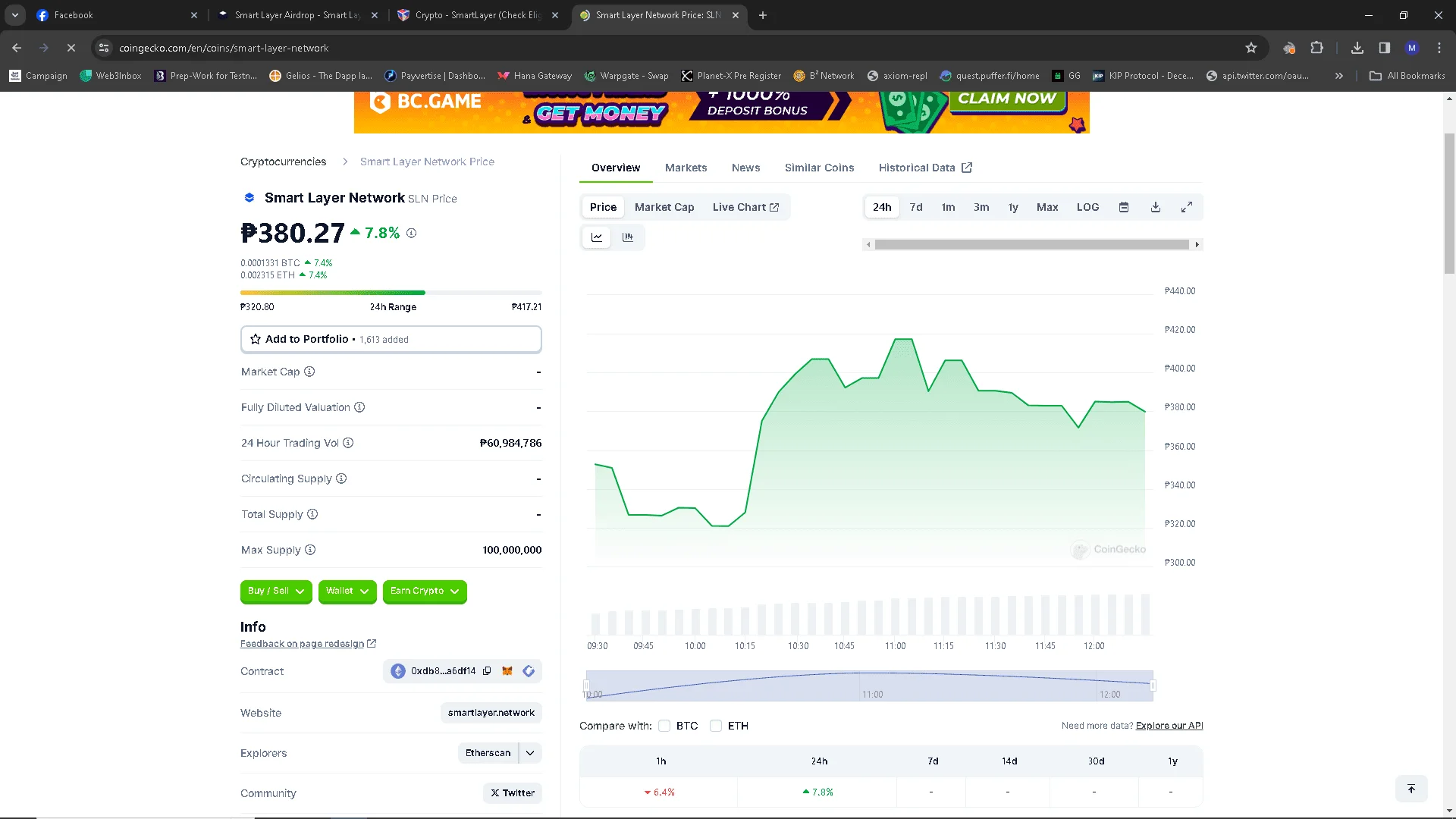The height and width of the screenshot is (819, 1456).
Task: Open the All Bookmarks folder
Action: coord(1407,76)
